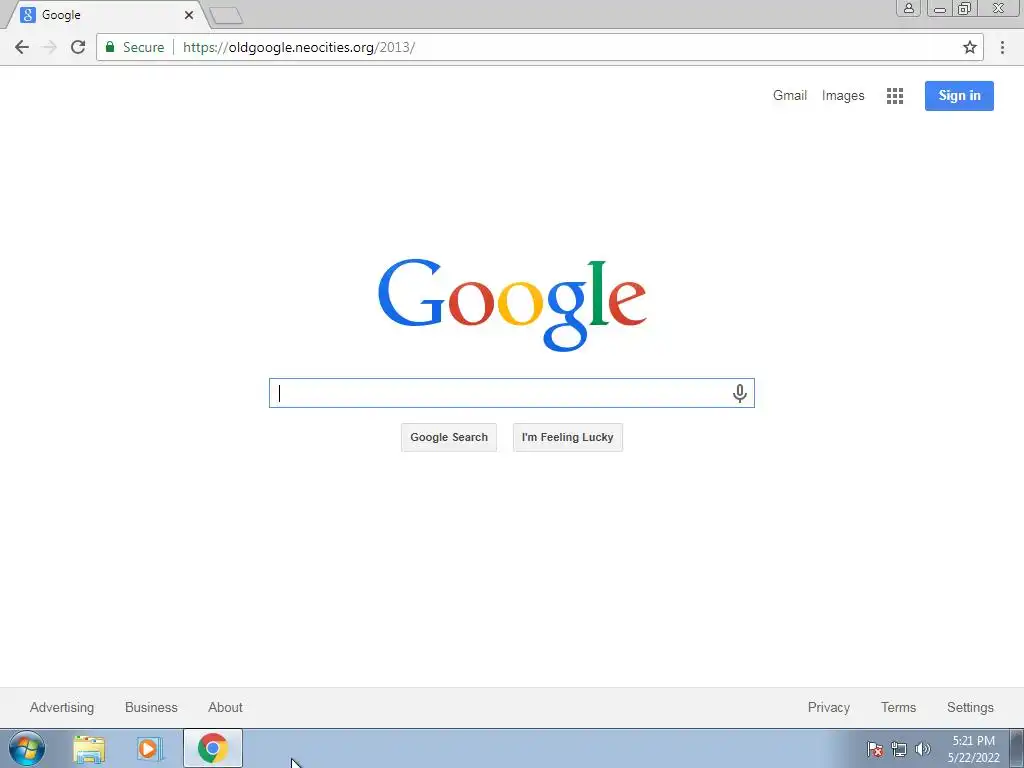Close the Chrome window

point(999,8)
